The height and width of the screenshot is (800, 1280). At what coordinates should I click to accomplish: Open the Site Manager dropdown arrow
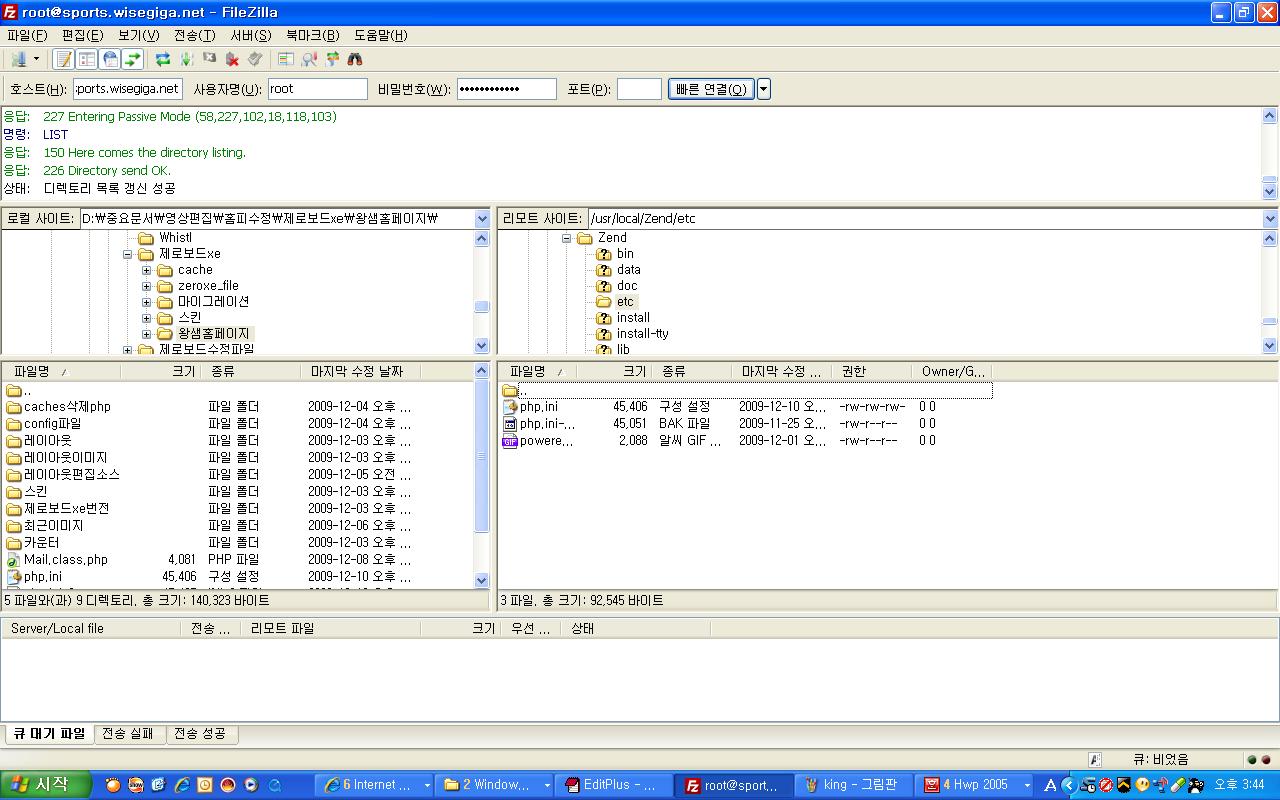click(37, 60)
